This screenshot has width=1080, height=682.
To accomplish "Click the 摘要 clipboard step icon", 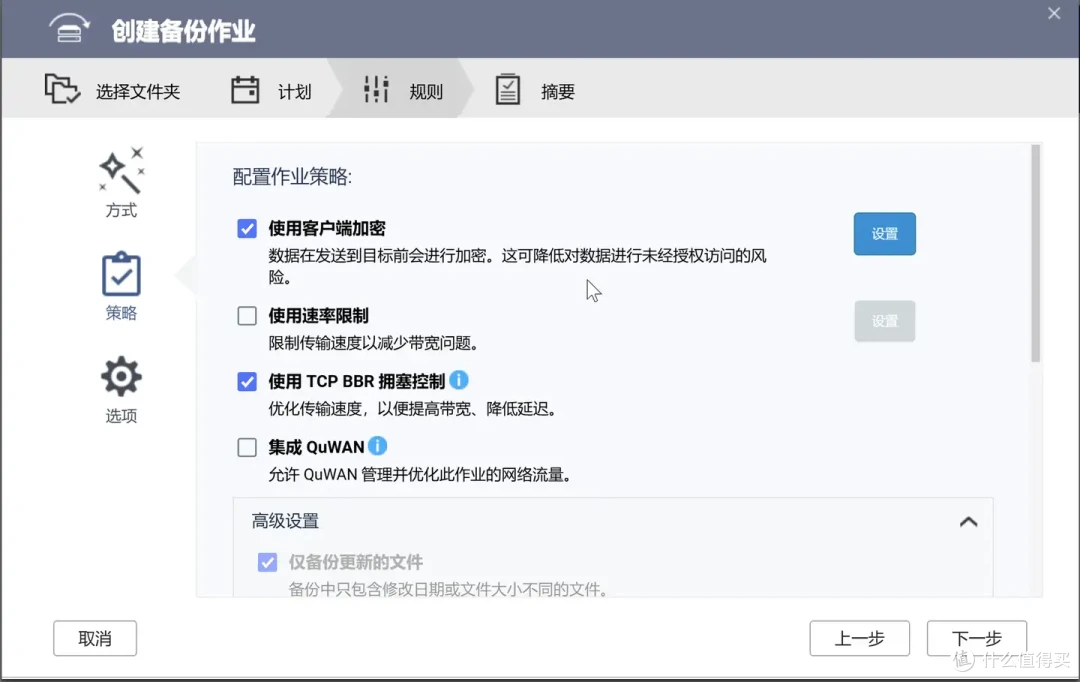I will (508, 90).
